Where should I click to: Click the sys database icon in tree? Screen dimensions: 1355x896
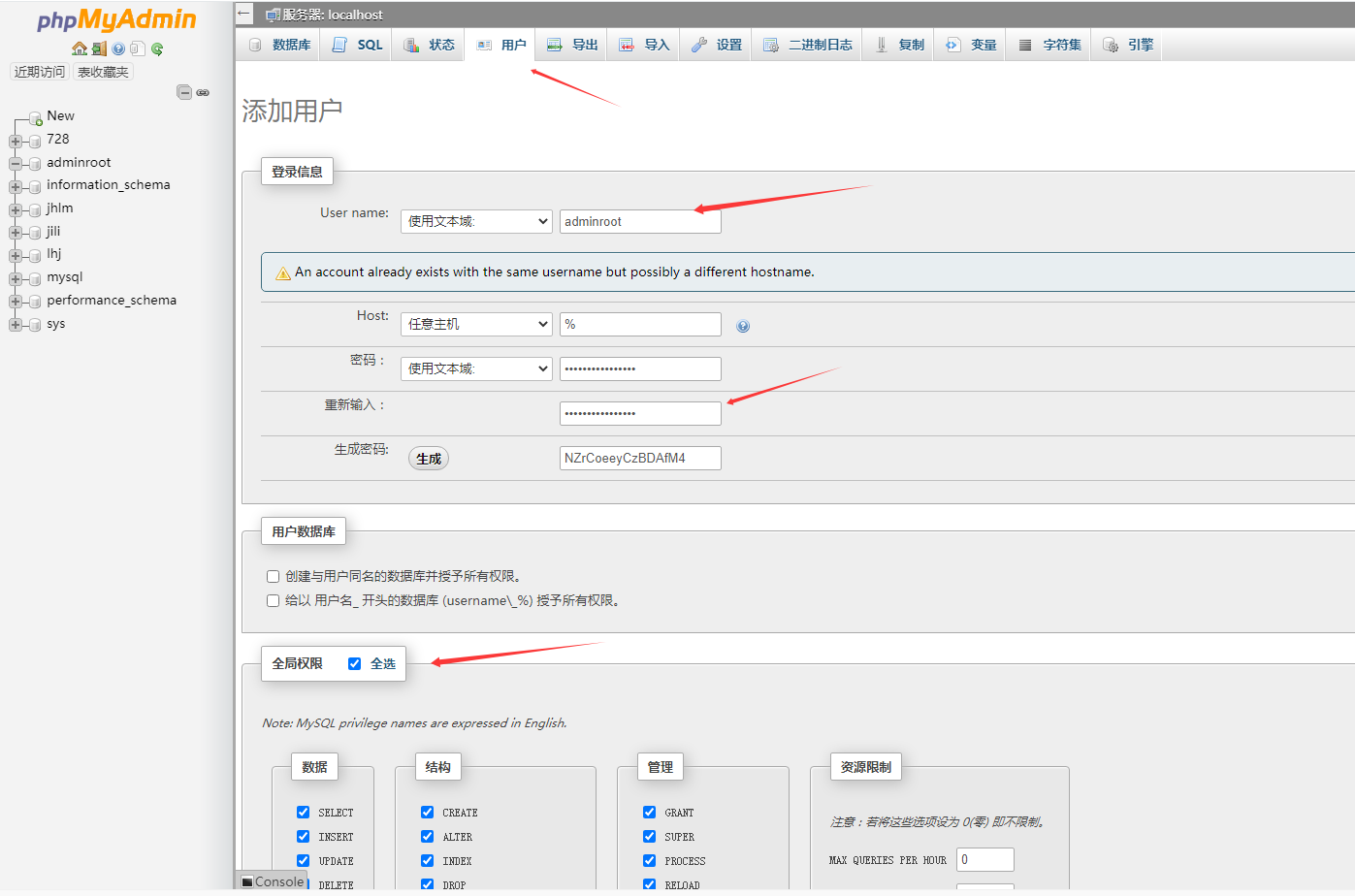tap(35, 326)
